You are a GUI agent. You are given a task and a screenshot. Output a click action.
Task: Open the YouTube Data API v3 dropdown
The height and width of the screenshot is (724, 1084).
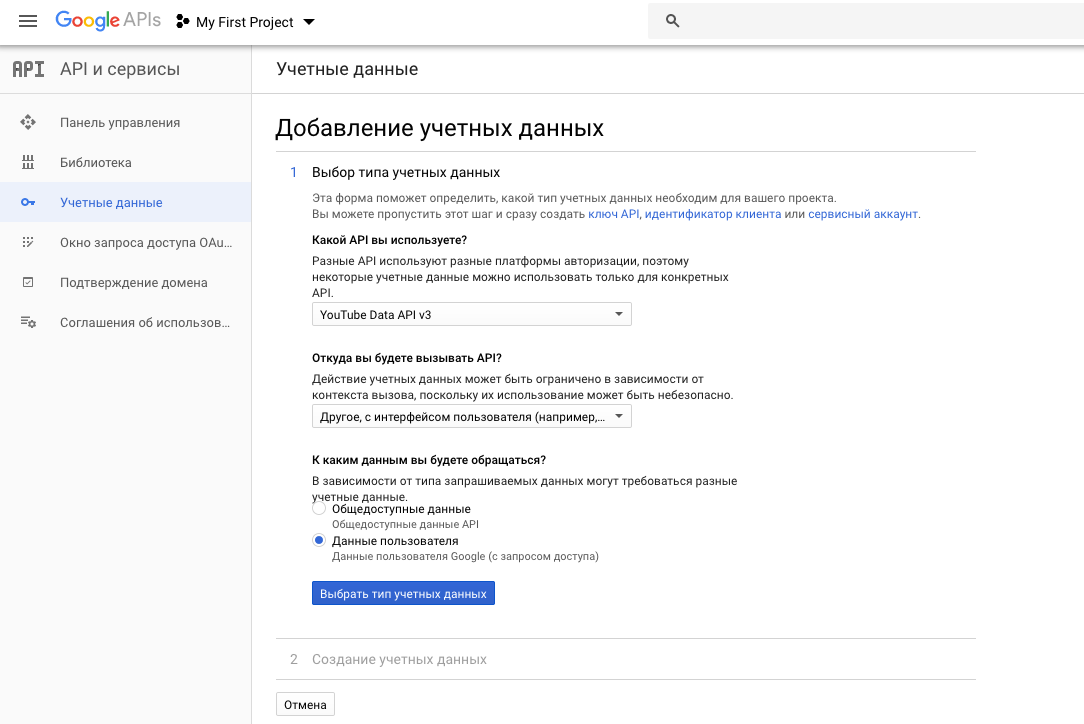pos(471,313)
